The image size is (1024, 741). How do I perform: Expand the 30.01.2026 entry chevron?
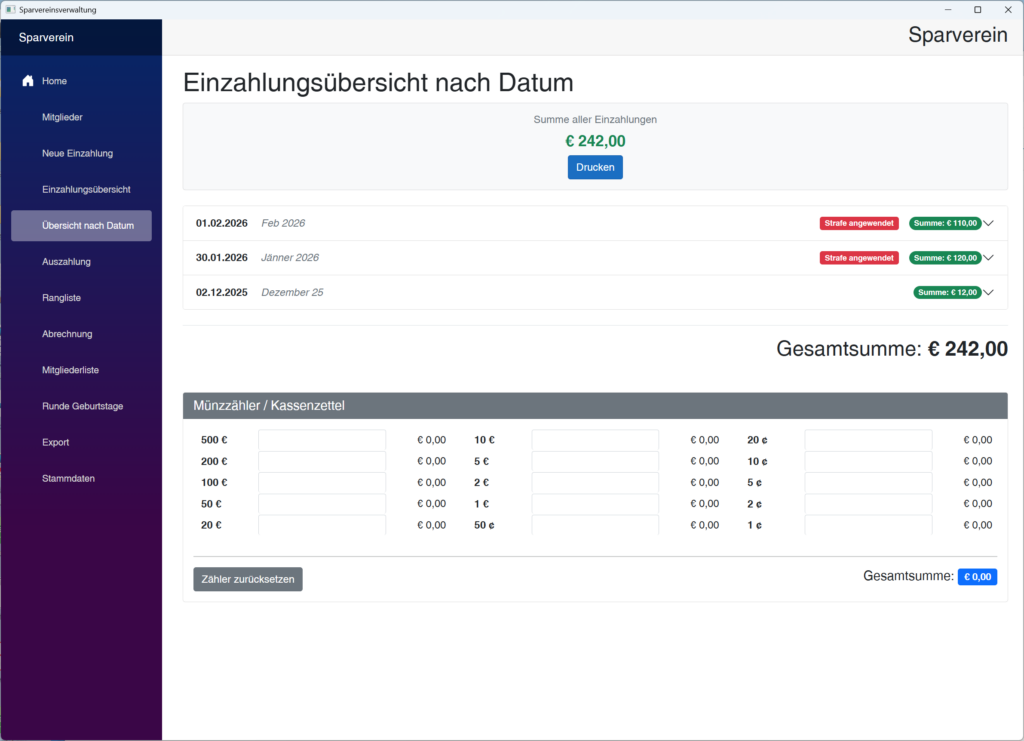pos(988,258)
